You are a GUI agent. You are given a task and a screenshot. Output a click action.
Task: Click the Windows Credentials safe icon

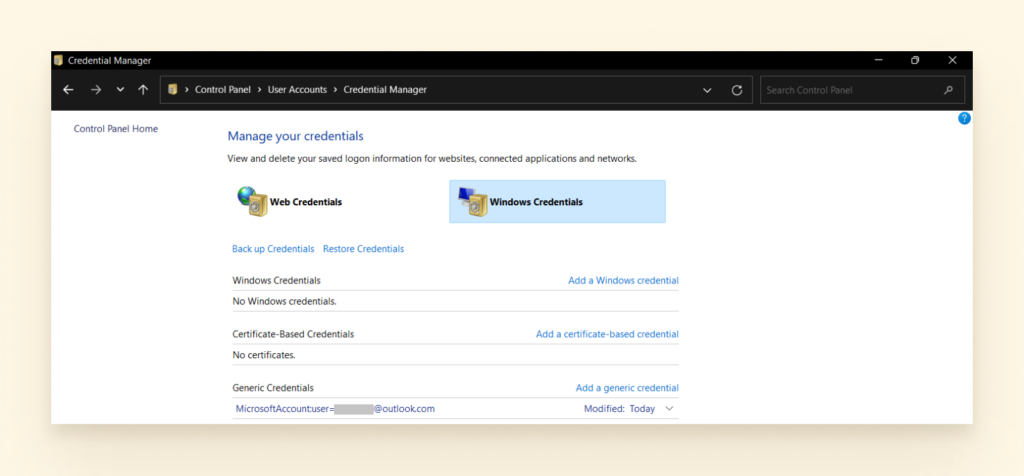coord(473,201)
